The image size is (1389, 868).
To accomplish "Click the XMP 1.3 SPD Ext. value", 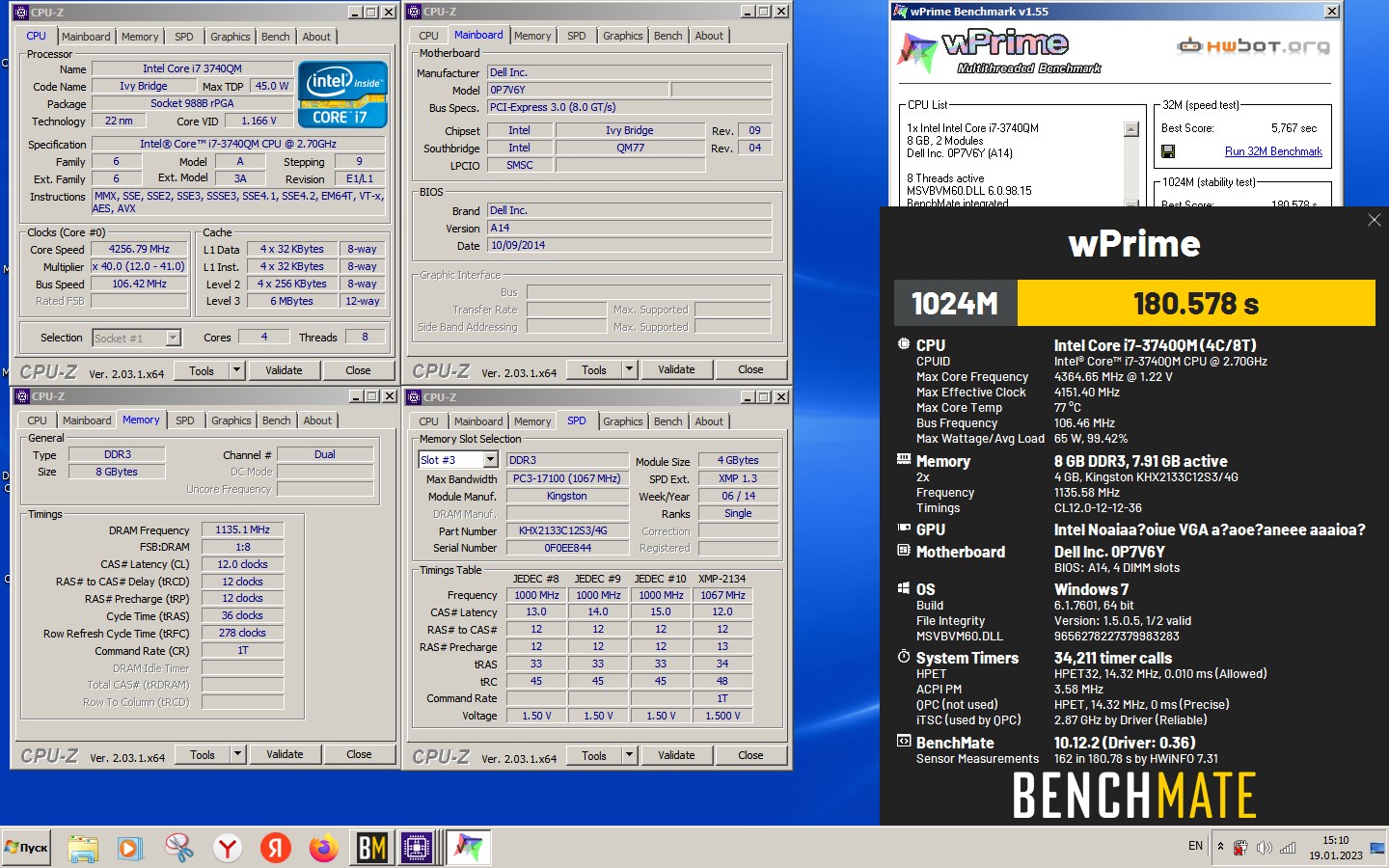I will pos(738,478).
